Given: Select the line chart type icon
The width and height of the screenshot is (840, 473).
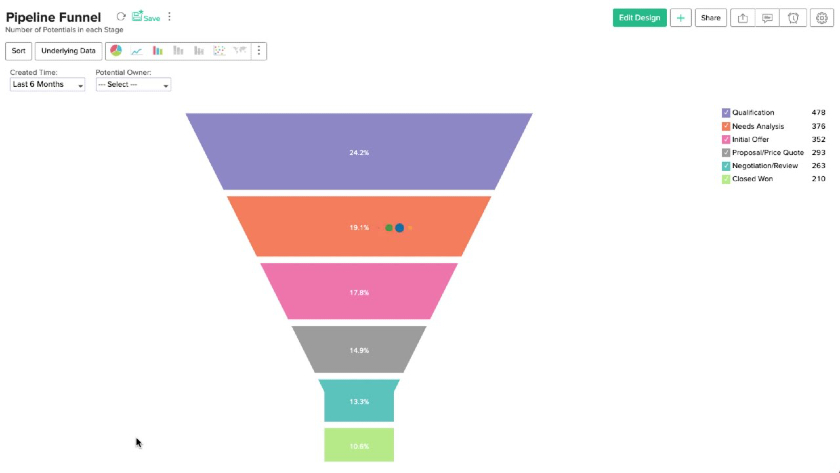Looking at the screenshot, I should tap(137, 51).
